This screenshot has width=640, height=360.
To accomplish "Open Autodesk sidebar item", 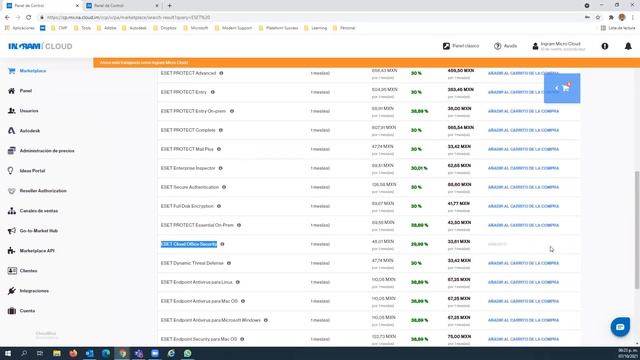I will tap(24, 131).
